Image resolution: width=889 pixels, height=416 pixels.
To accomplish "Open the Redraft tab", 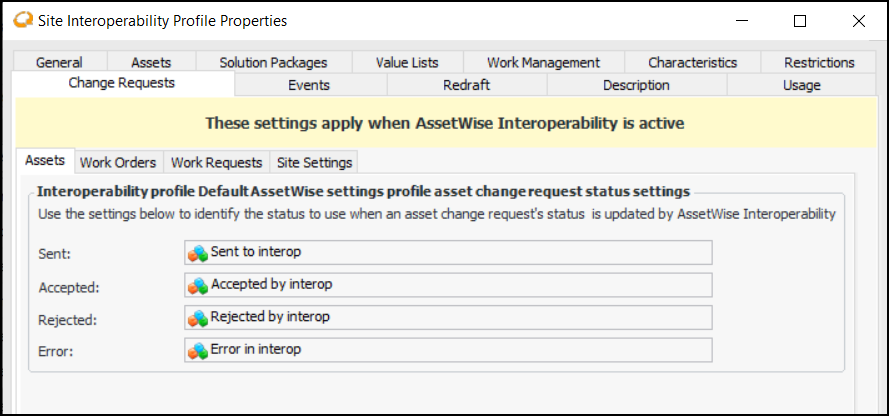I will click(466, 85).
